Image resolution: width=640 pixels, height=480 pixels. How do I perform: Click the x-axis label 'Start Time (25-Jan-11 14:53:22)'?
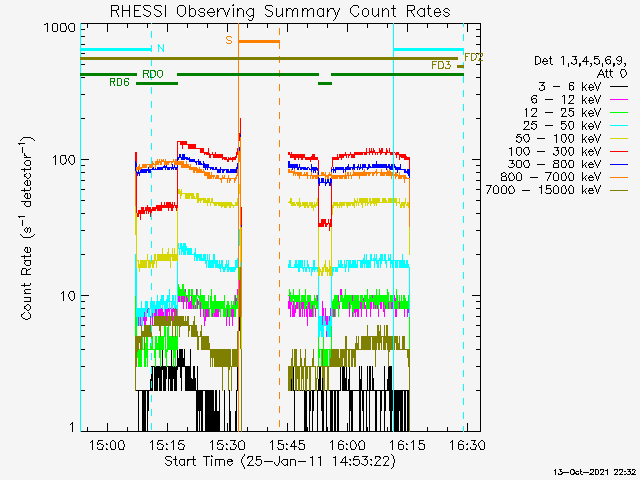[x=280, y=461]
